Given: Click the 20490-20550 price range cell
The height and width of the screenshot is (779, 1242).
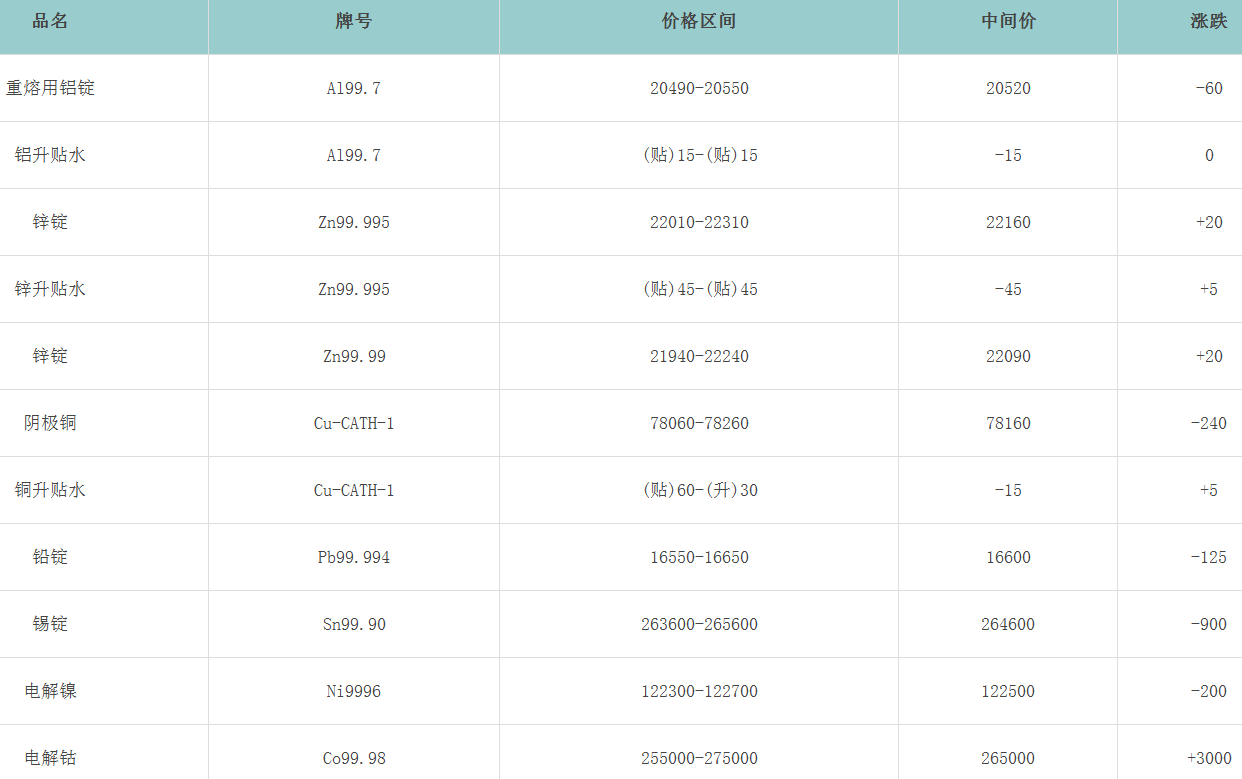Looking at the screenshot, I should click(699, 88).
